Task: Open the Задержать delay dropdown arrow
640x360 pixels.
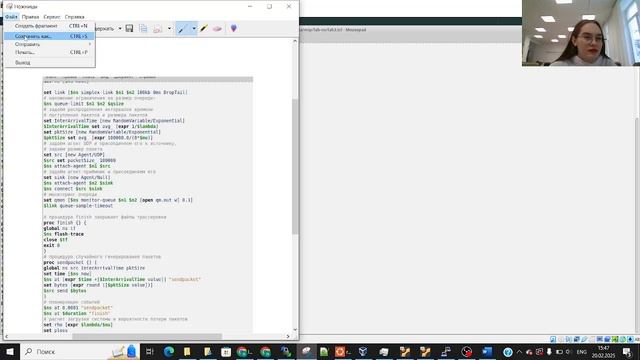Action: [120, 29]
